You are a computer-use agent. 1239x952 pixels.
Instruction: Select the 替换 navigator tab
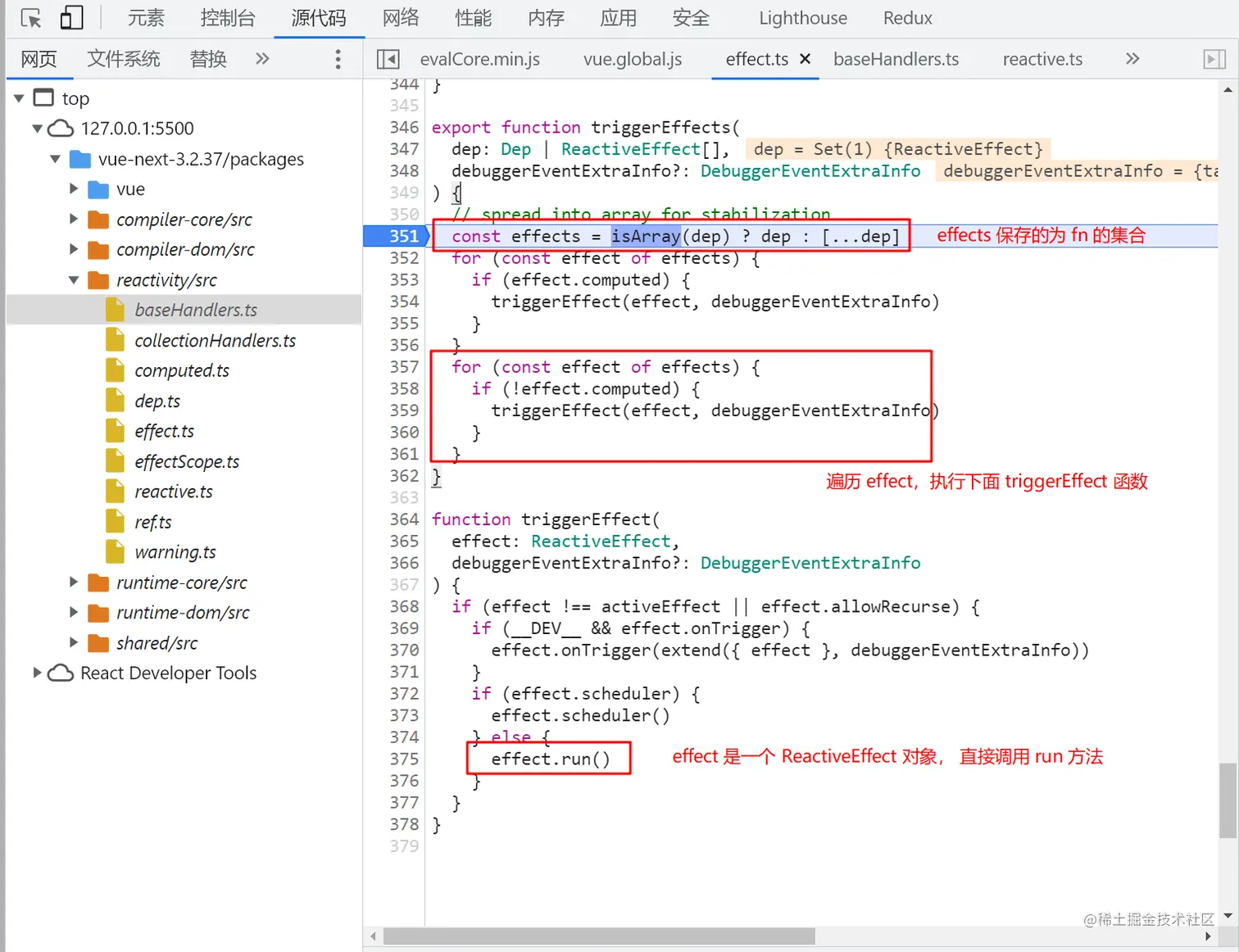click(208, 59)
